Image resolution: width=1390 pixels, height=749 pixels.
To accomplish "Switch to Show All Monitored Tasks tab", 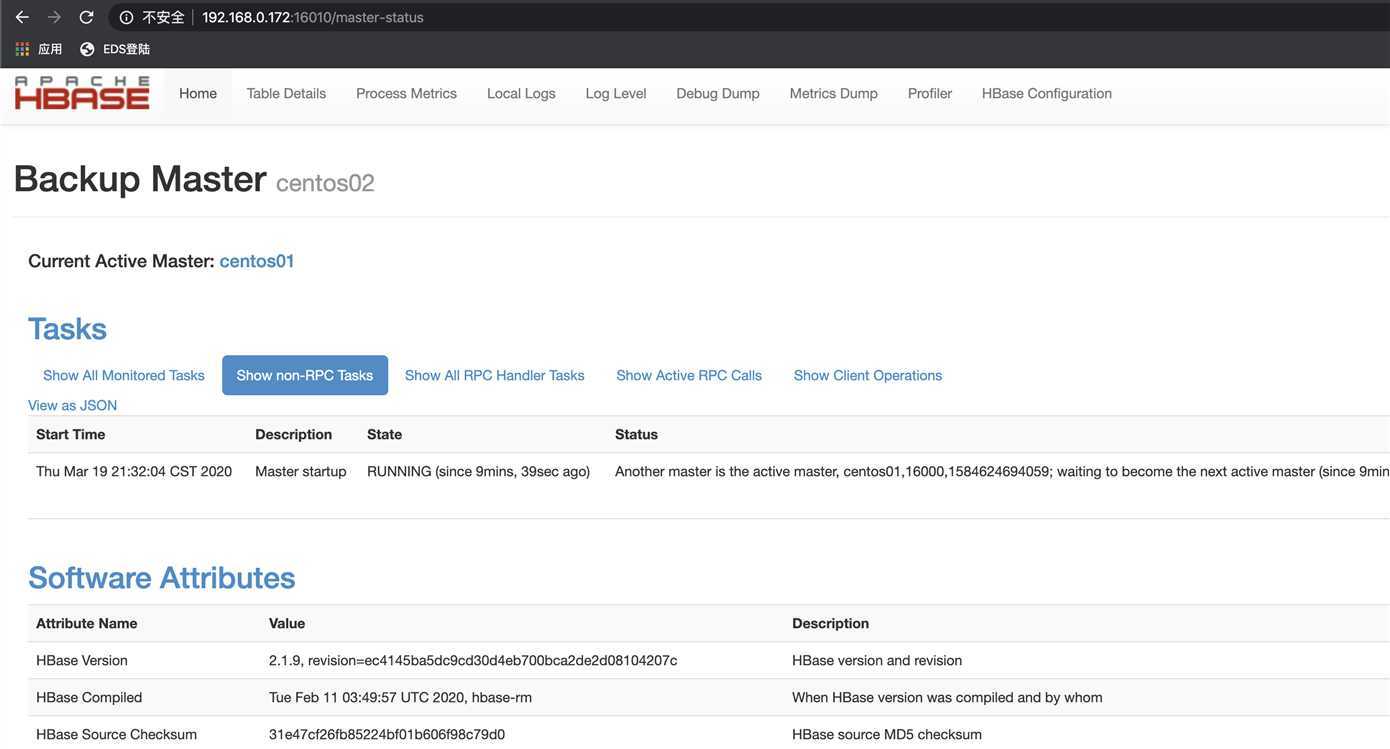I will [x=124, y=375].
